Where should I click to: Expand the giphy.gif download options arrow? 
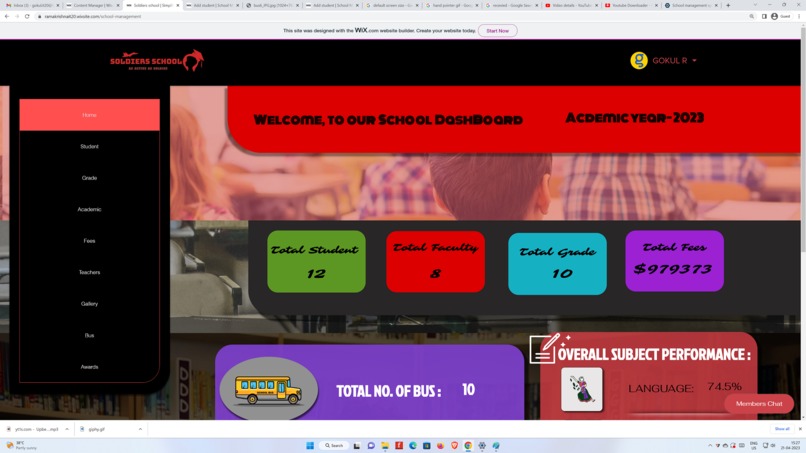point(140,429)
